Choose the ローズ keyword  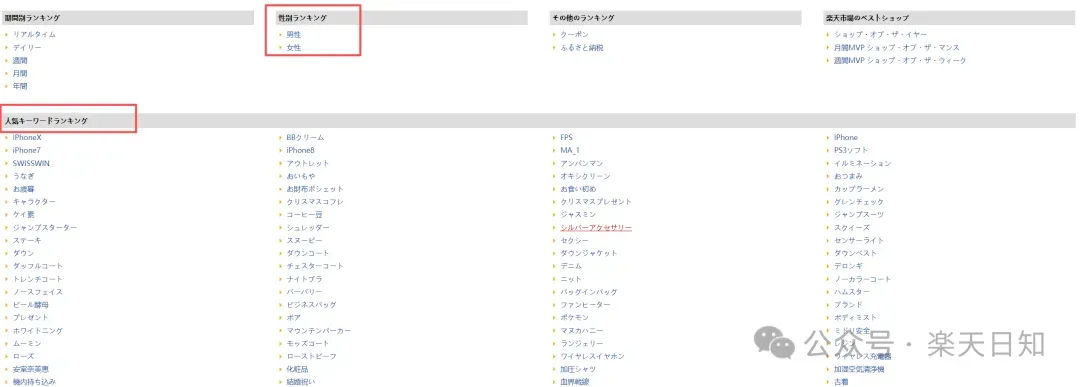23,356
